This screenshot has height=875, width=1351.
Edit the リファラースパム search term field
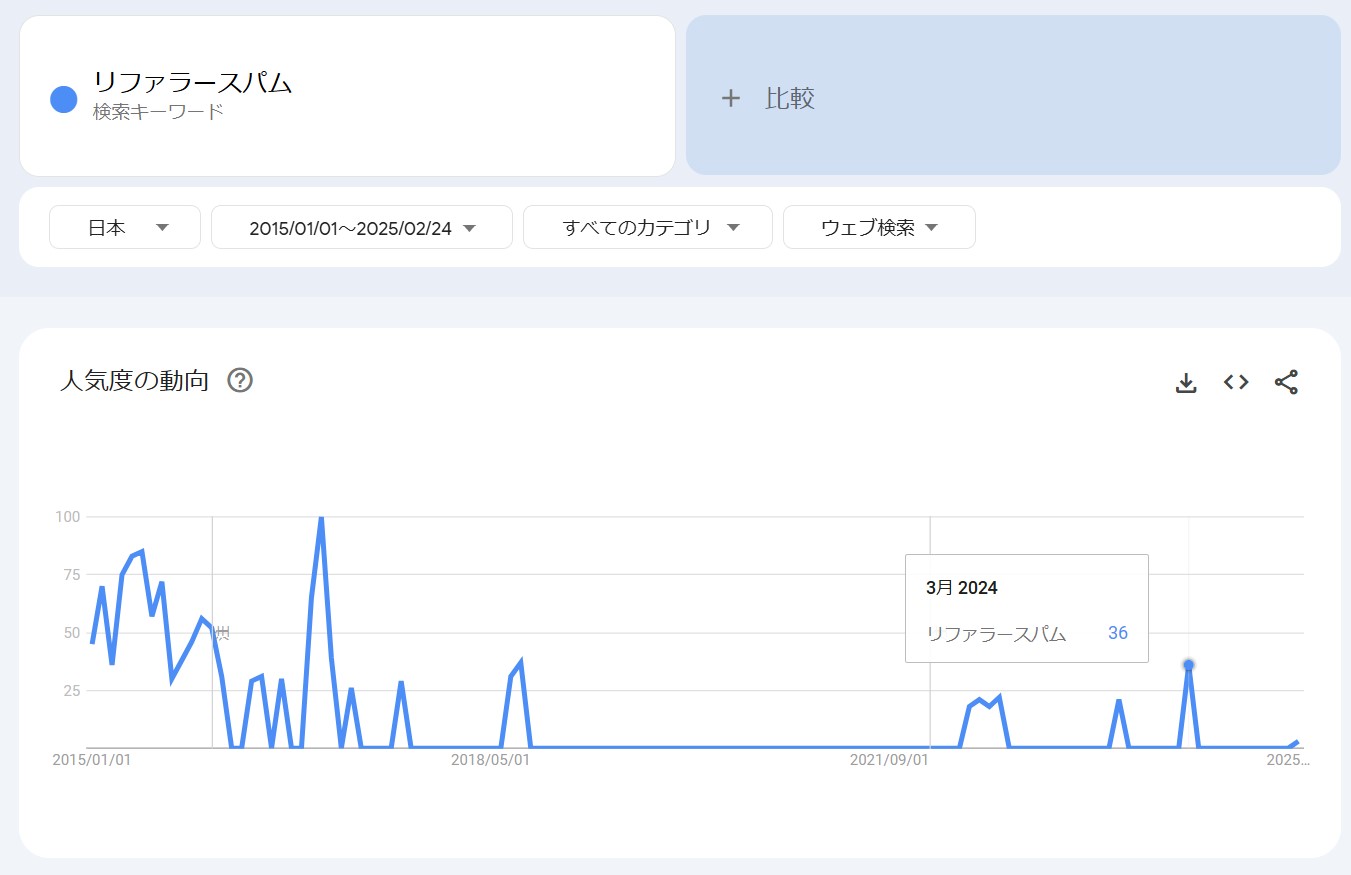tap(193, 82)
